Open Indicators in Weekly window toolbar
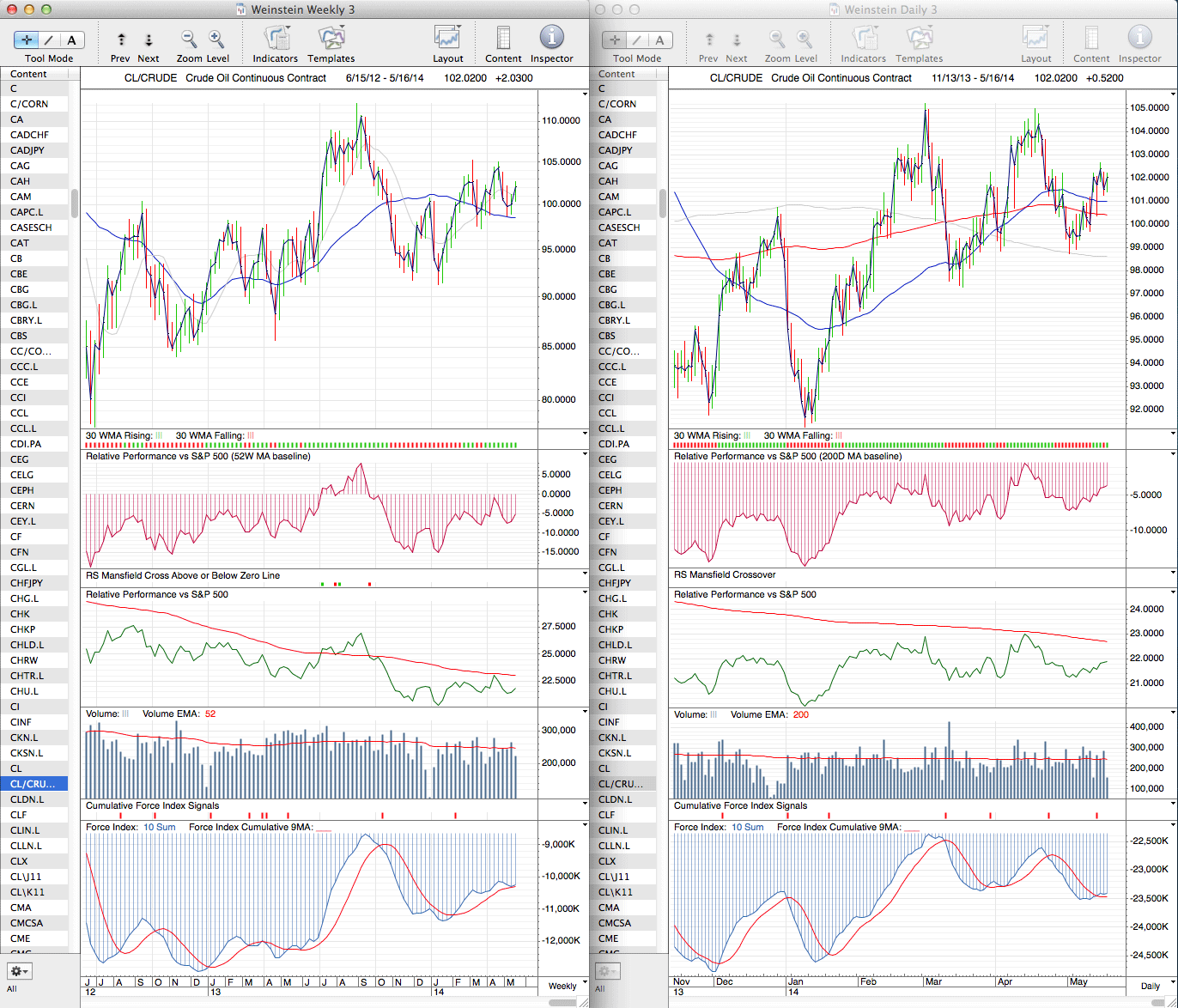This screenshot has height=1008, width=1178. click(x=276, y=39)
